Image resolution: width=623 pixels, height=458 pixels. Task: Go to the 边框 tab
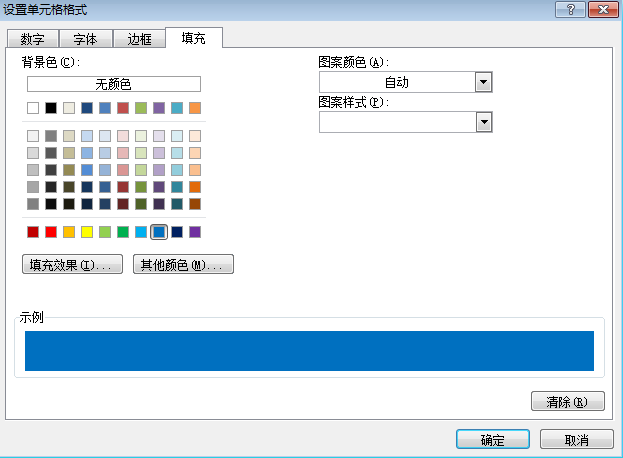(139, 39)
